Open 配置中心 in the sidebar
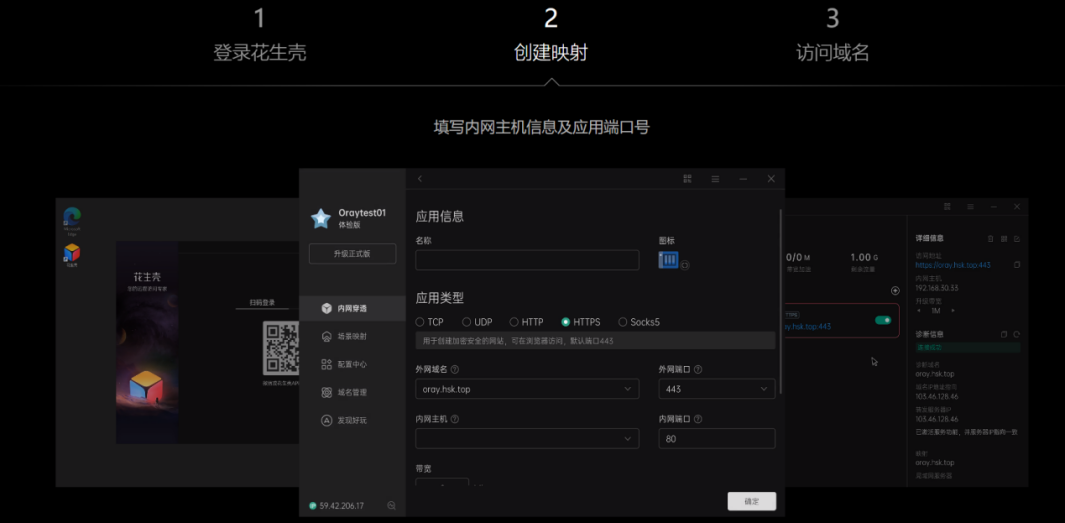Image resolution: width=1065 pixels, height=523 pixels. click(x=353, y=364)
